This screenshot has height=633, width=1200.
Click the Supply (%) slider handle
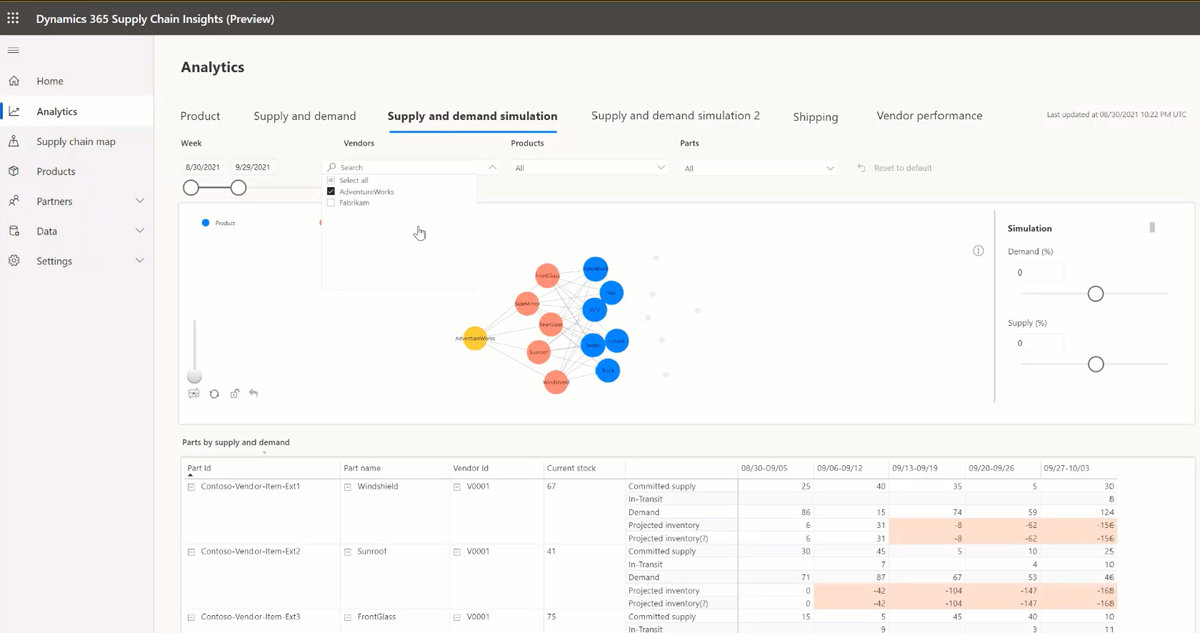click(x=1095, y=364)
